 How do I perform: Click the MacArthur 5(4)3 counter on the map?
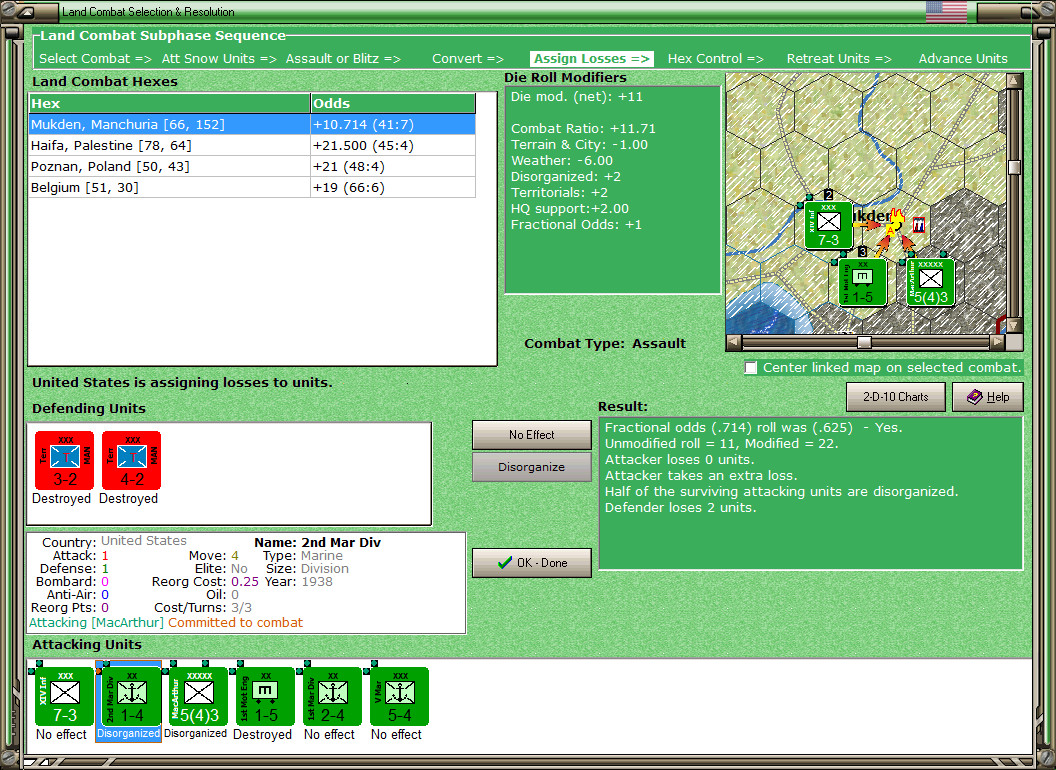click(x=930, y=282)
